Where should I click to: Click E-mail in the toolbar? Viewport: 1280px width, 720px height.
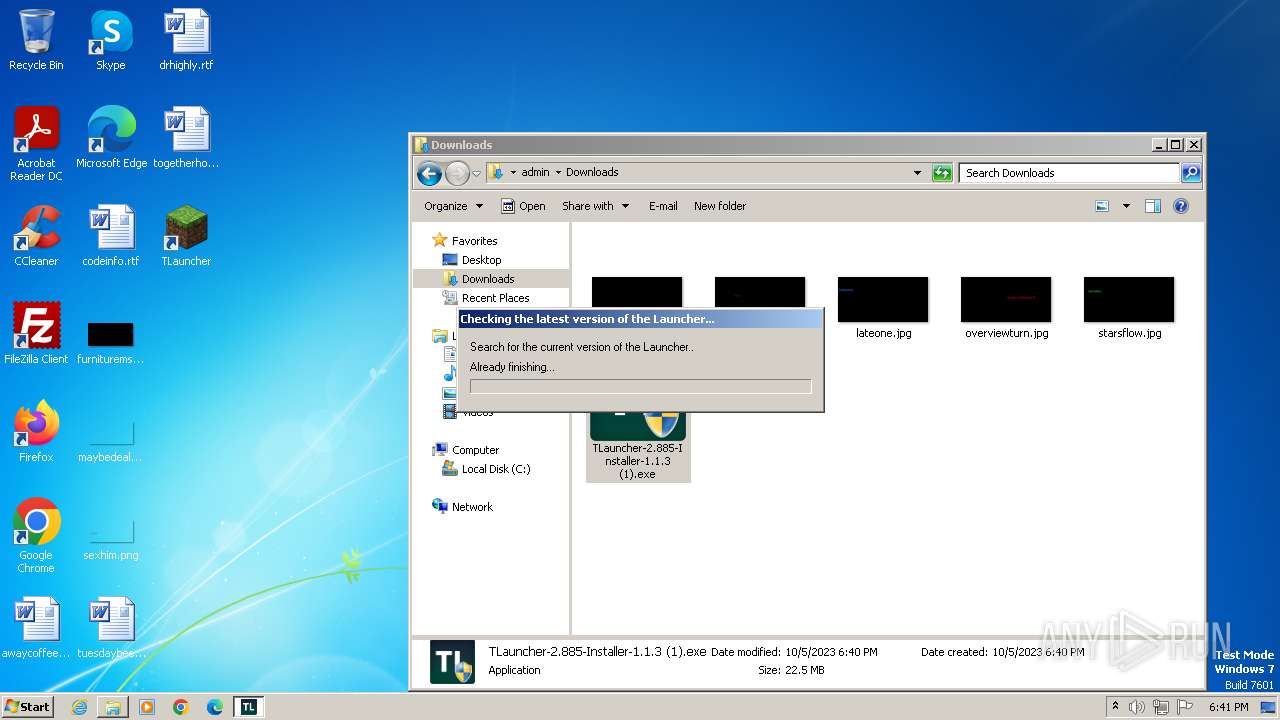[663, 206]
